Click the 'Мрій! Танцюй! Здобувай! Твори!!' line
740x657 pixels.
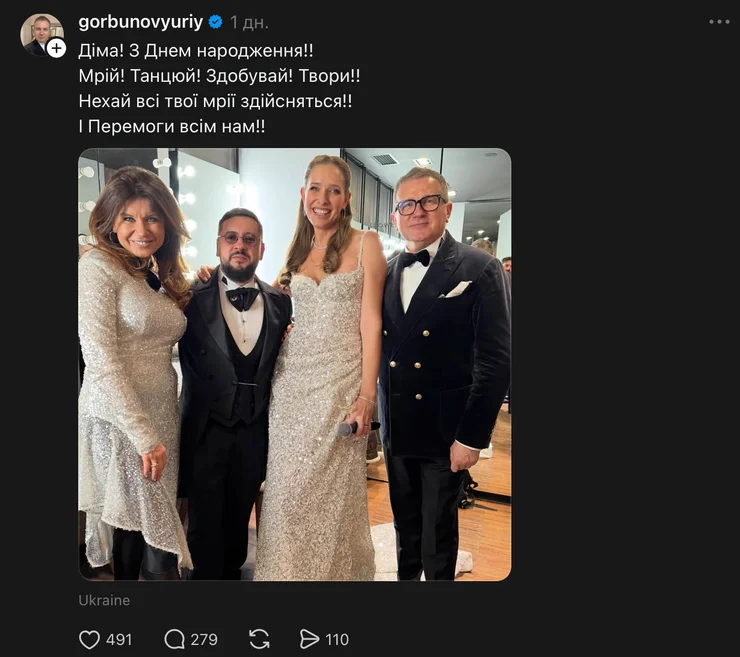coord(219,75)
